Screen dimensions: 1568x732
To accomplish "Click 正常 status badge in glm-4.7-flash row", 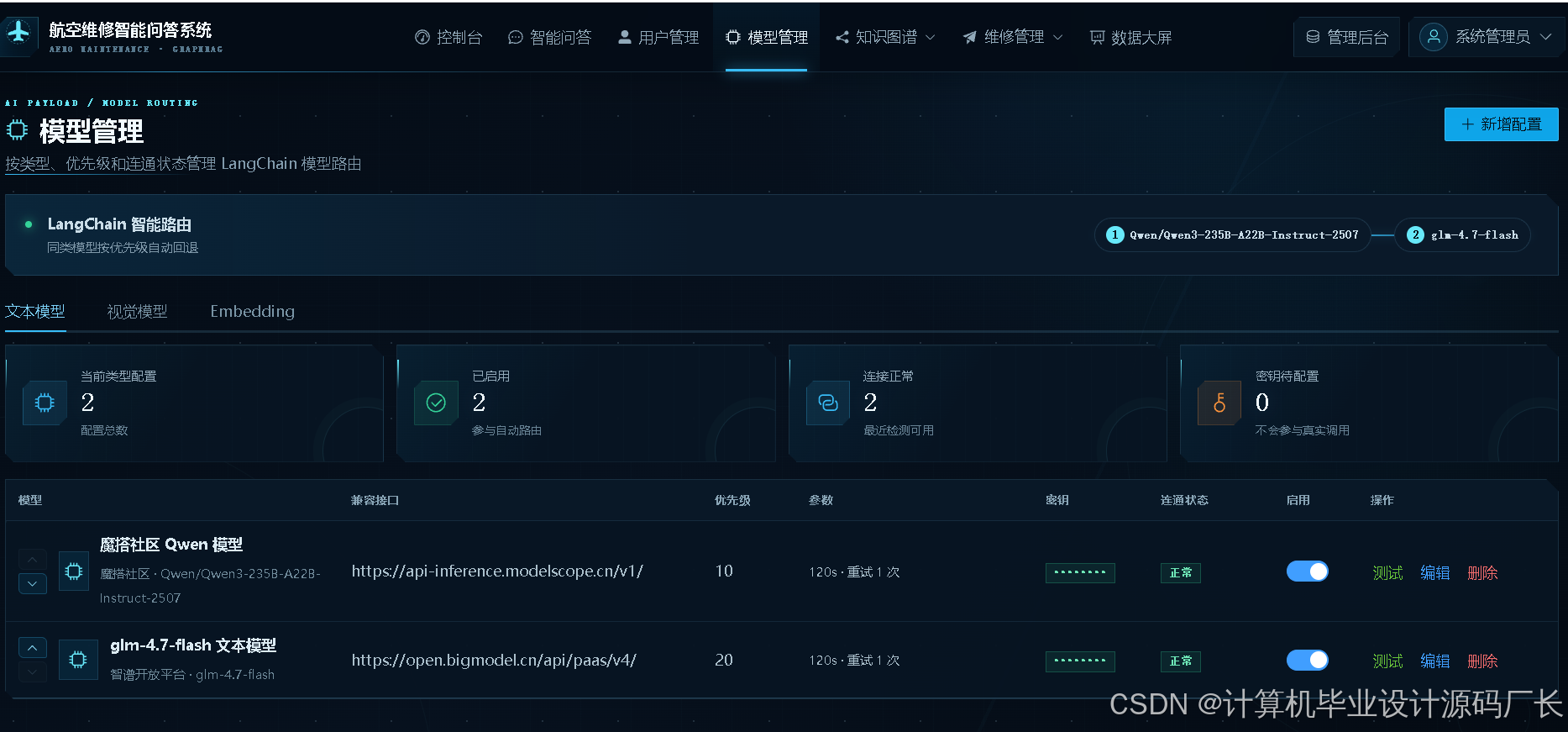I will (x=1181, y=661).
